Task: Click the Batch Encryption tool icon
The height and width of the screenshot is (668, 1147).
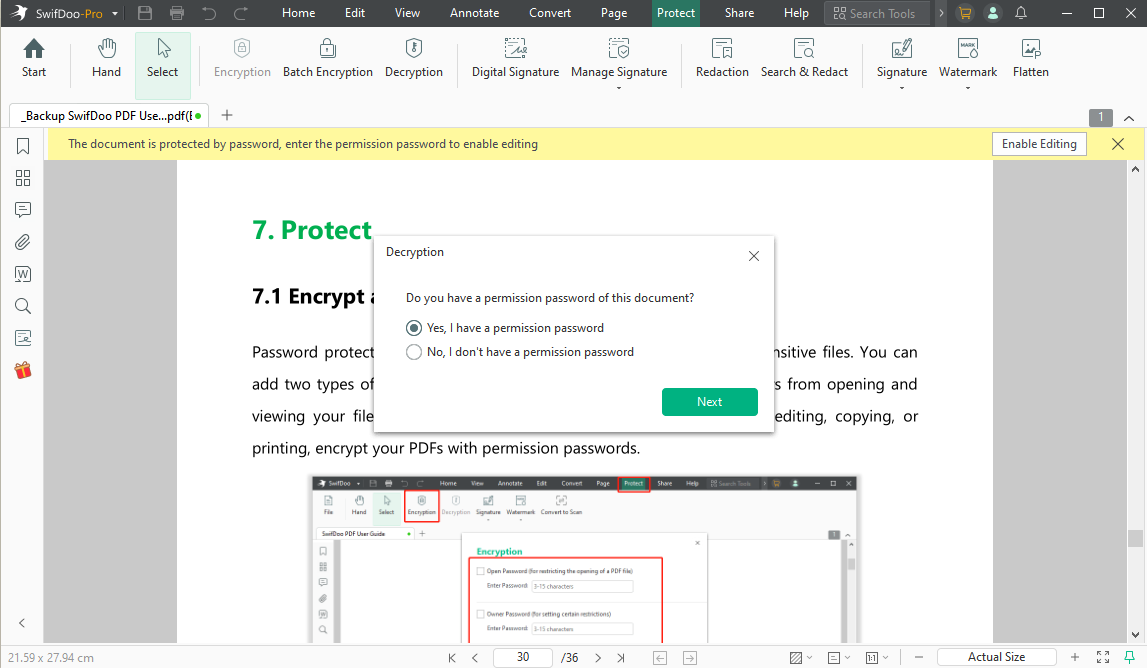Action: (x=327, y=49)
